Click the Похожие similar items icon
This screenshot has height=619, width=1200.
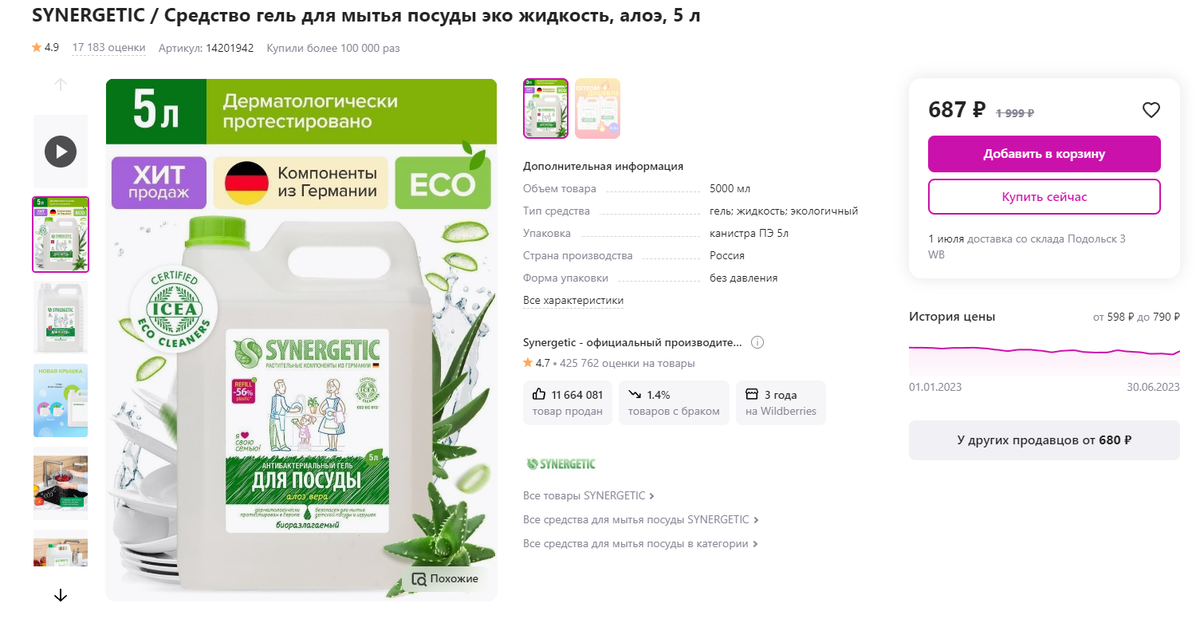click(446, 578)
